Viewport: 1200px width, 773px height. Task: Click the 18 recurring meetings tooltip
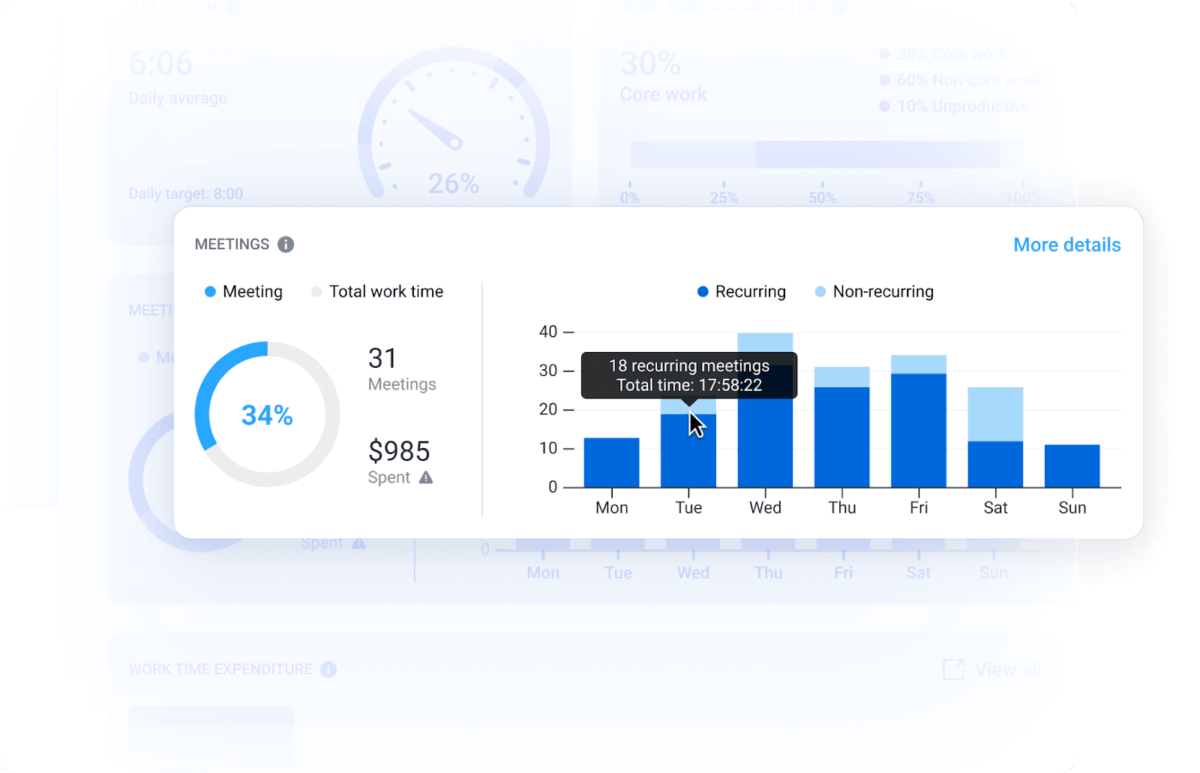tap(688, 377)
